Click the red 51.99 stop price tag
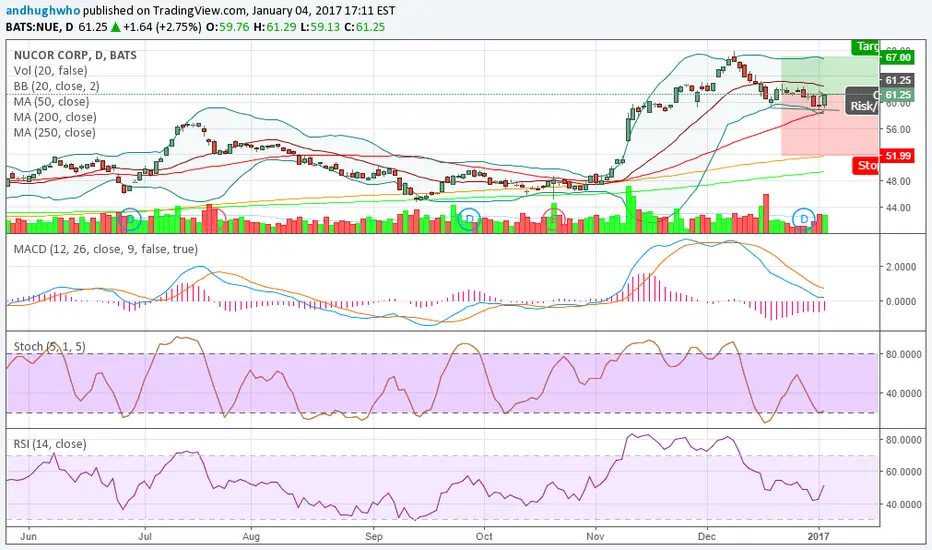The height and width of the screenshot is (550, 932). (x=898, y=156)
